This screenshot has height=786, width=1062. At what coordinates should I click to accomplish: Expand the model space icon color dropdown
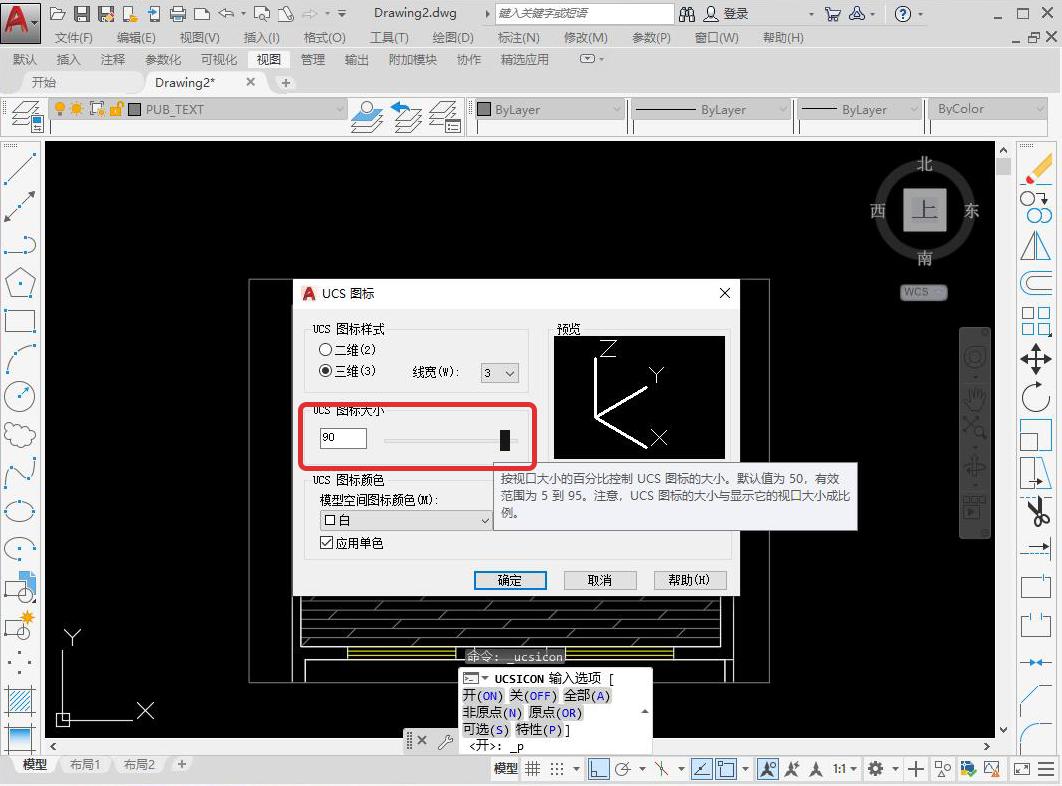point(406,521)
